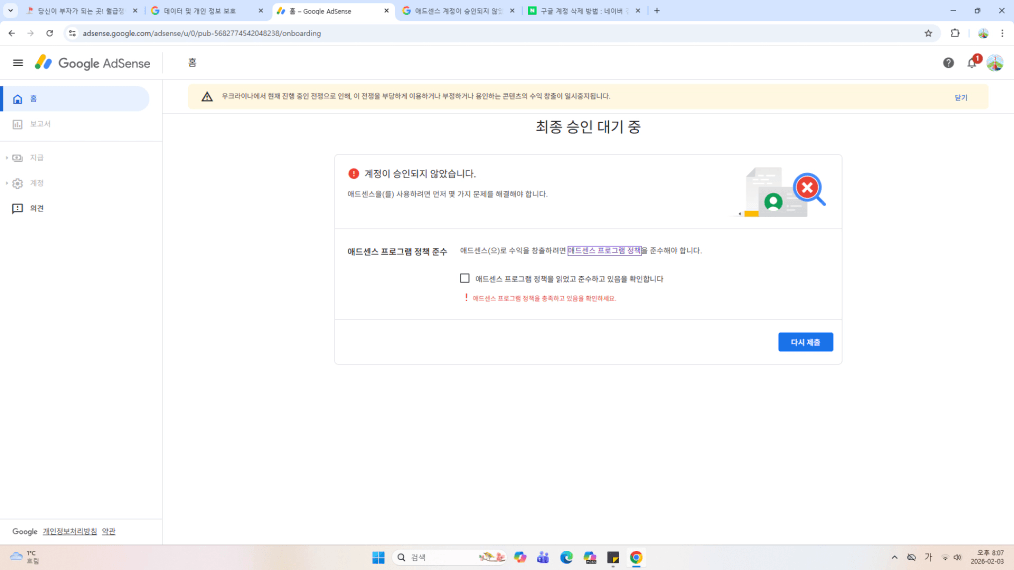Open the weather widget on taskbar
This screenshot has height=570, width=1014.
tap(25, 557)
